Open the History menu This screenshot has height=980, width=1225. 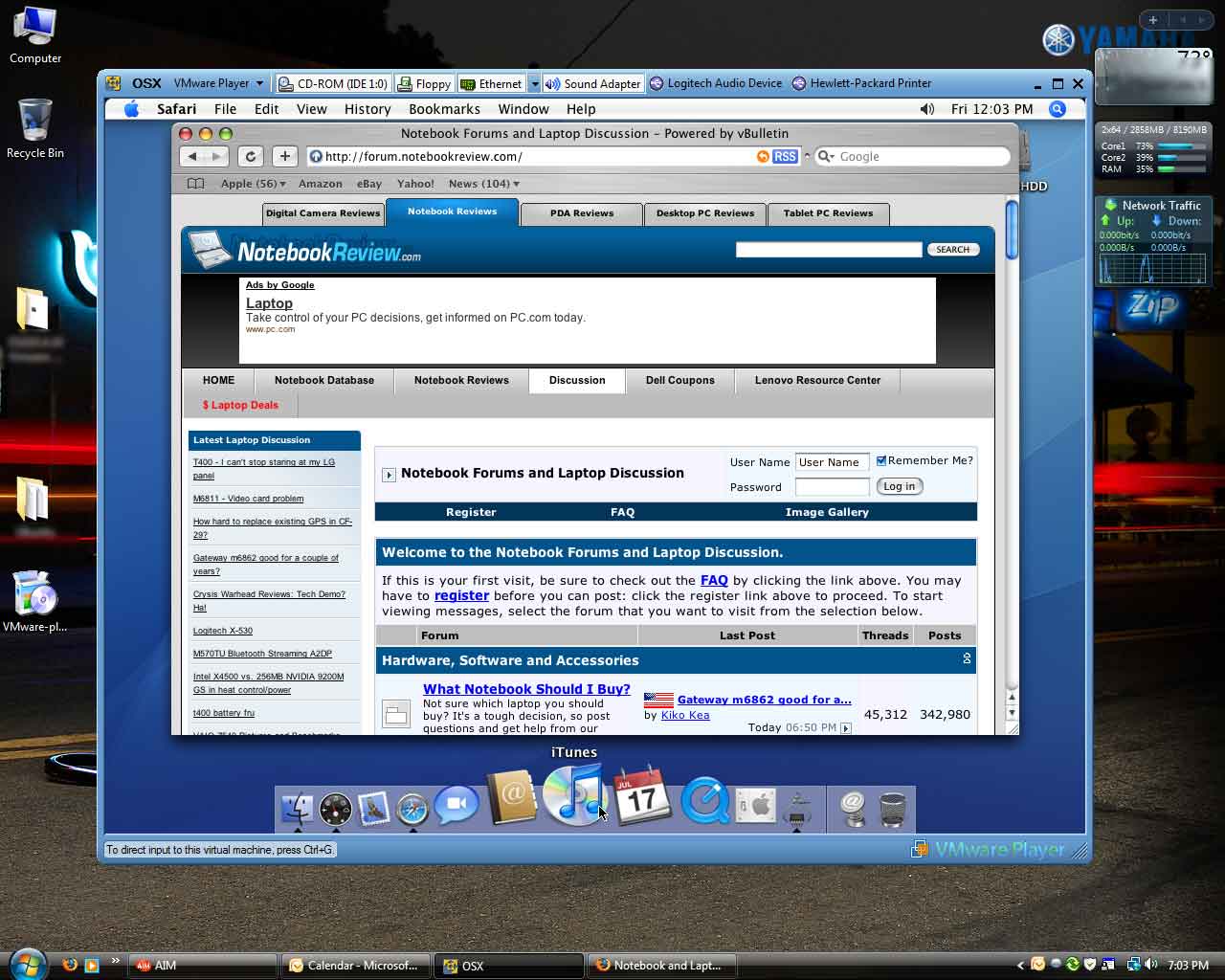coord(367,109)
